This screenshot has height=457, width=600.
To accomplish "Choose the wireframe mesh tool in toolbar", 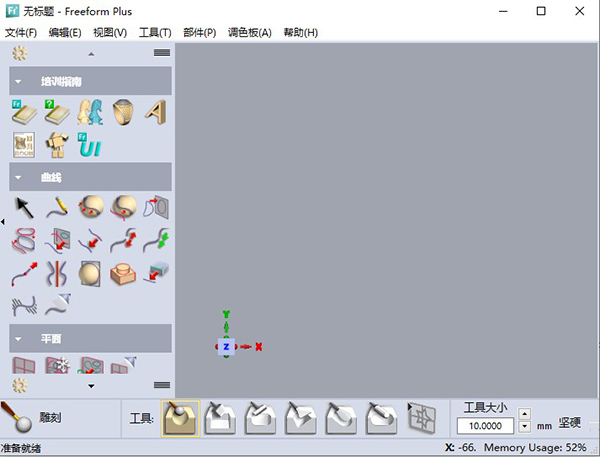I will 422,420.
